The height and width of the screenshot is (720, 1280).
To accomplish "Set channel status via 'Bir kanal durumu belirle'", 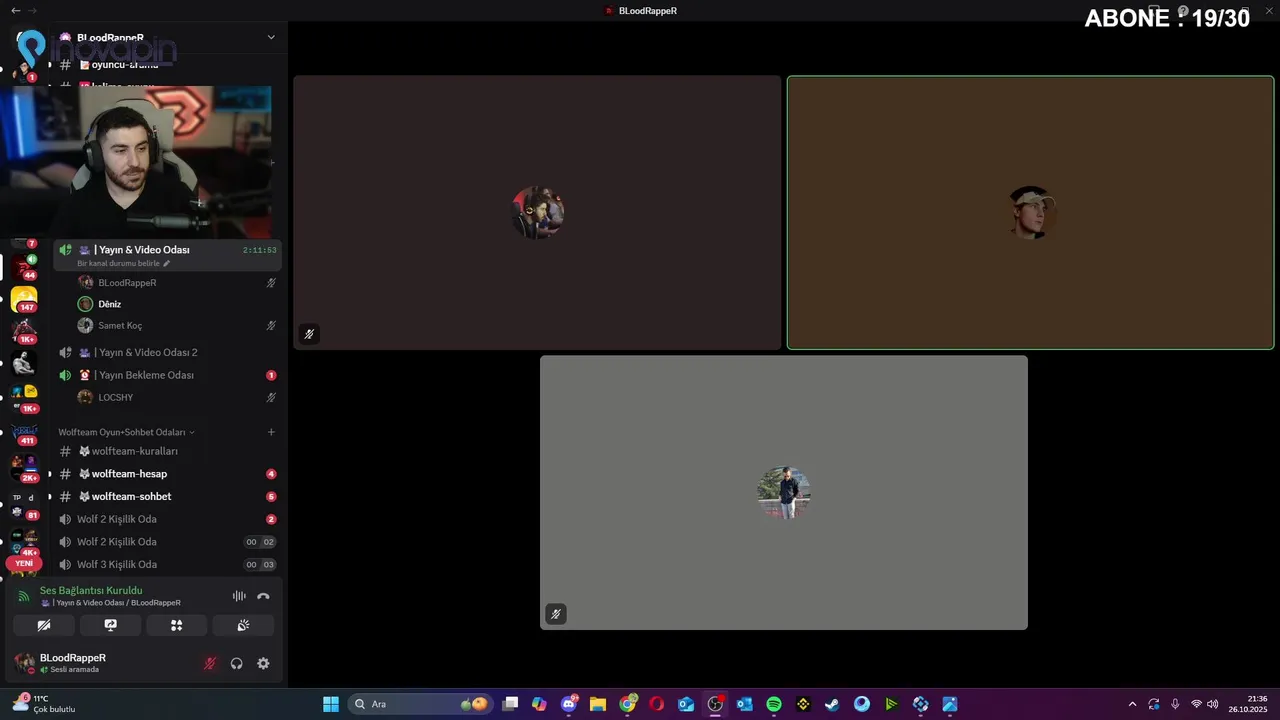I will click(x=118, y=263).
